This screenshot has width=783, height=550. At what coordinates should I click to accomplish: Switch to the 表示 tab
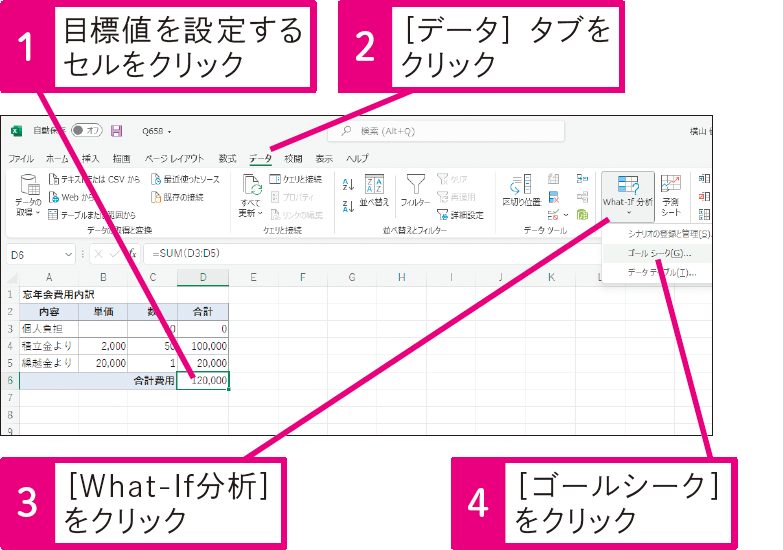point(324,159)
